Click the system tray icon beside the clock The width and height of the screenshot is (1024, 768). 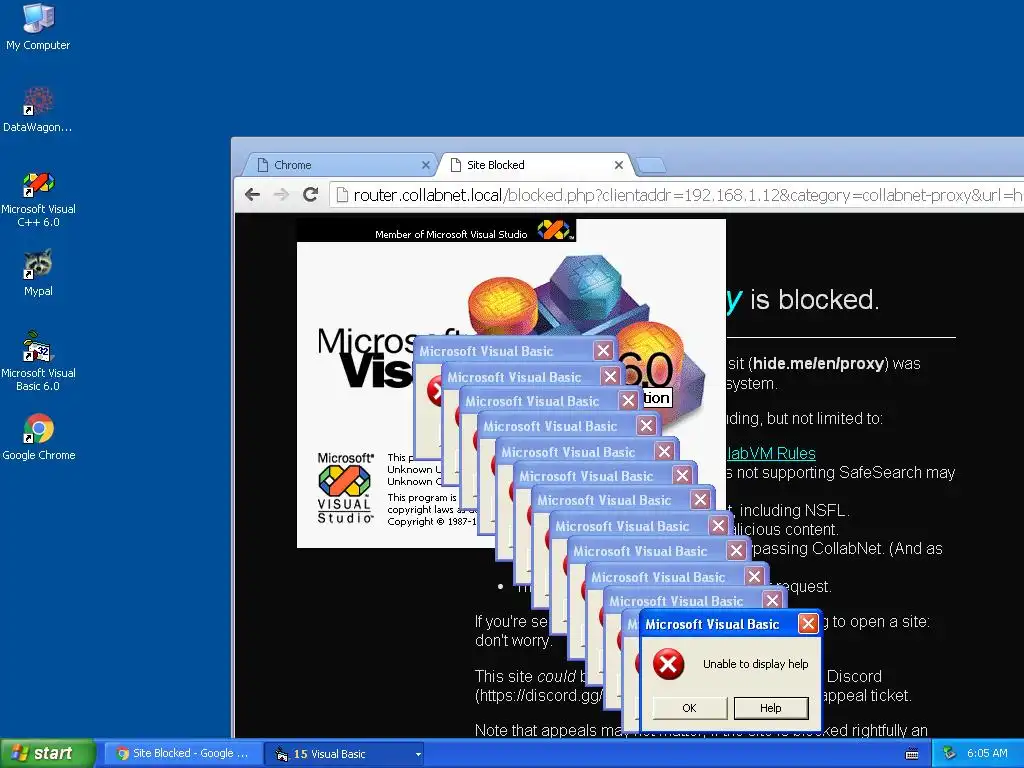[x=949, y=754]
